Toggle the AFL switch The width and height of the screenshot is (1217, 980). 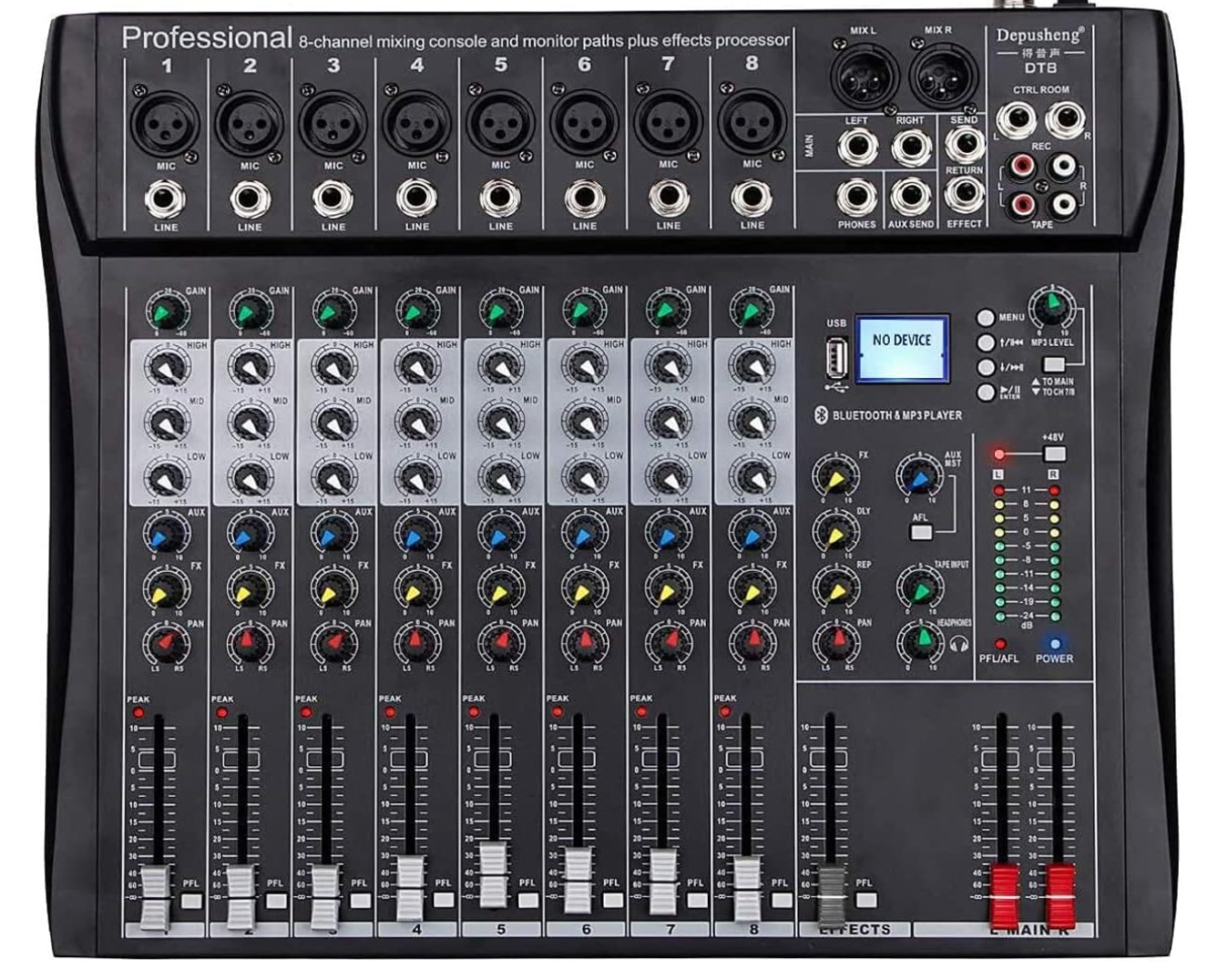921,532
